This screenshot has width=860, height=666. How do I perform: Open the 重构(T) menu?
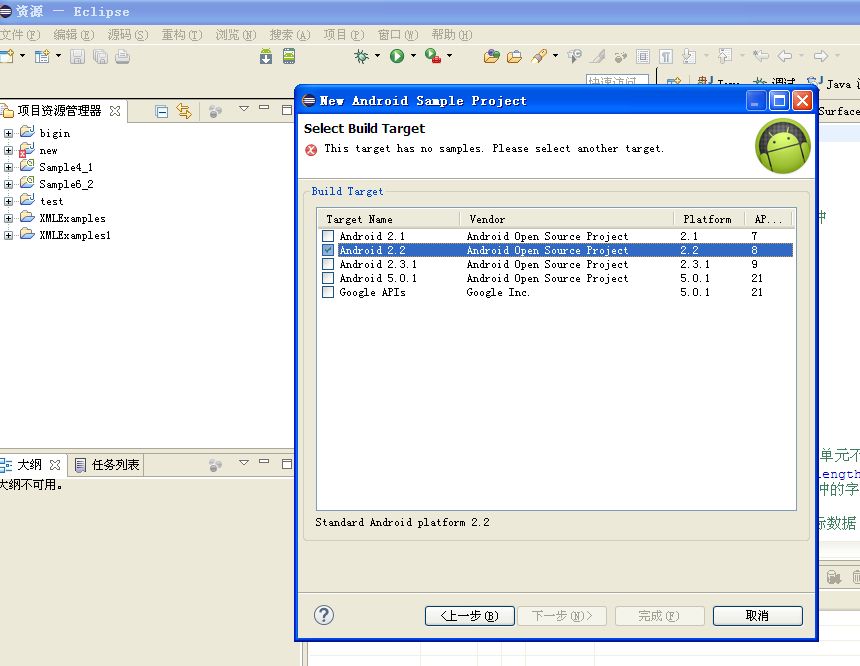[182, 35]
